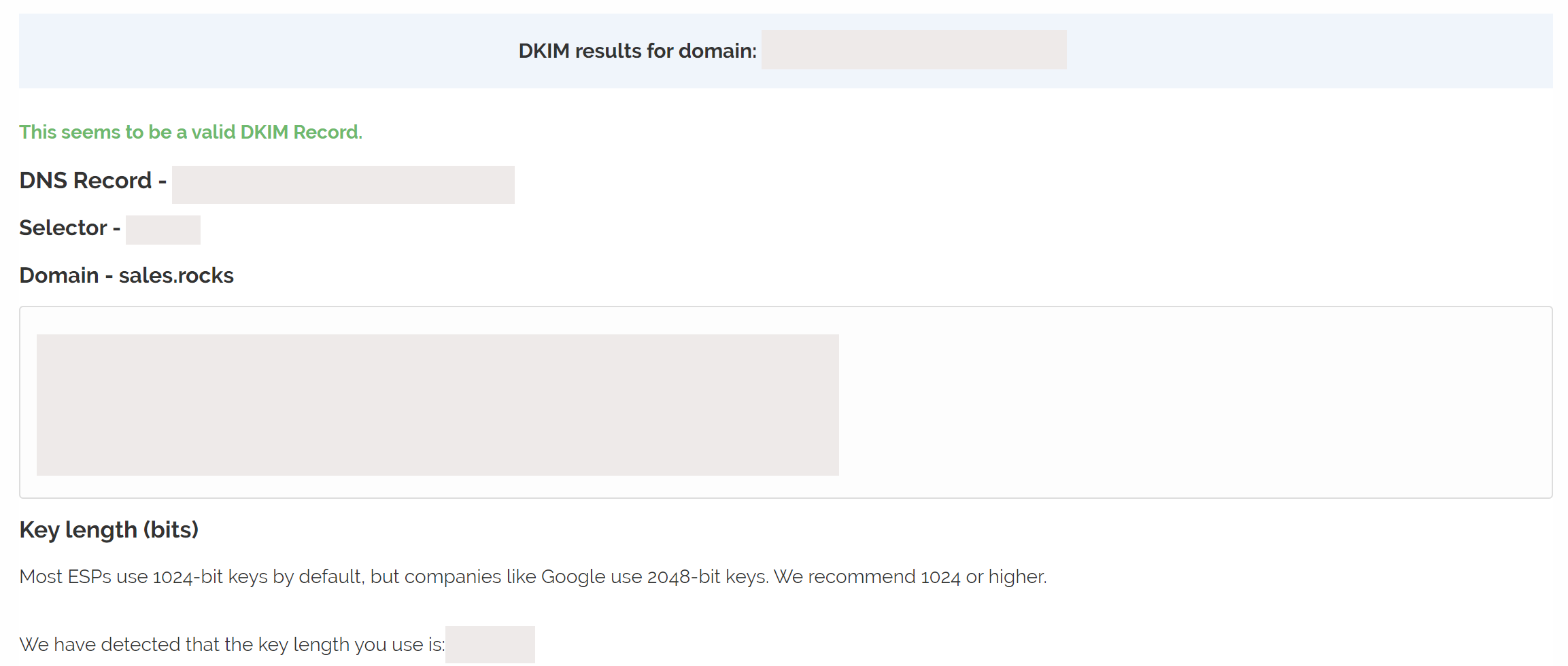The image size is (1568, 666).
Task: Click the "Selector -" label
Action: click(69, 228)
